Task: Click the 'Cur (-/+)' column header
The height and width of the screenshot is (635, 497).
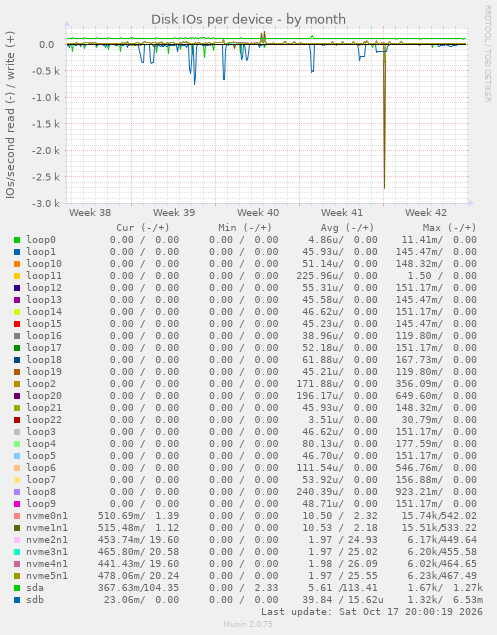Action: [x=143, y=228]
